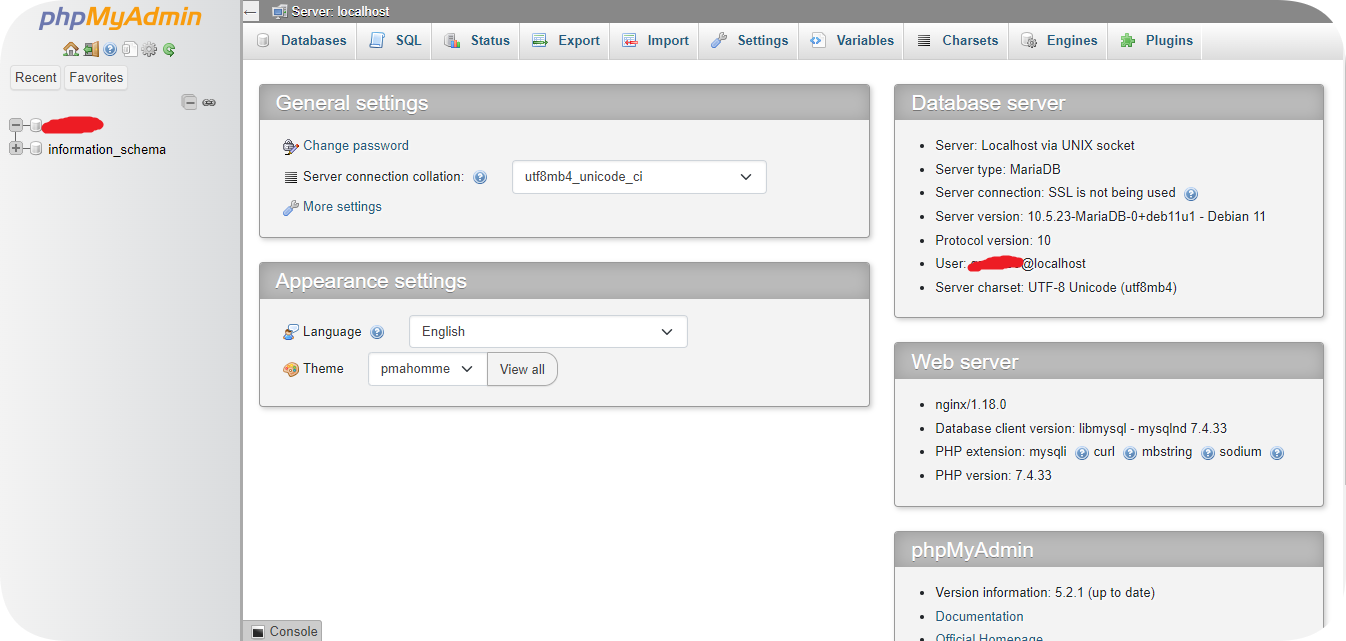Open navigation panel settings gear icon
Screen dimensions: 1346x641
(150, 49)
